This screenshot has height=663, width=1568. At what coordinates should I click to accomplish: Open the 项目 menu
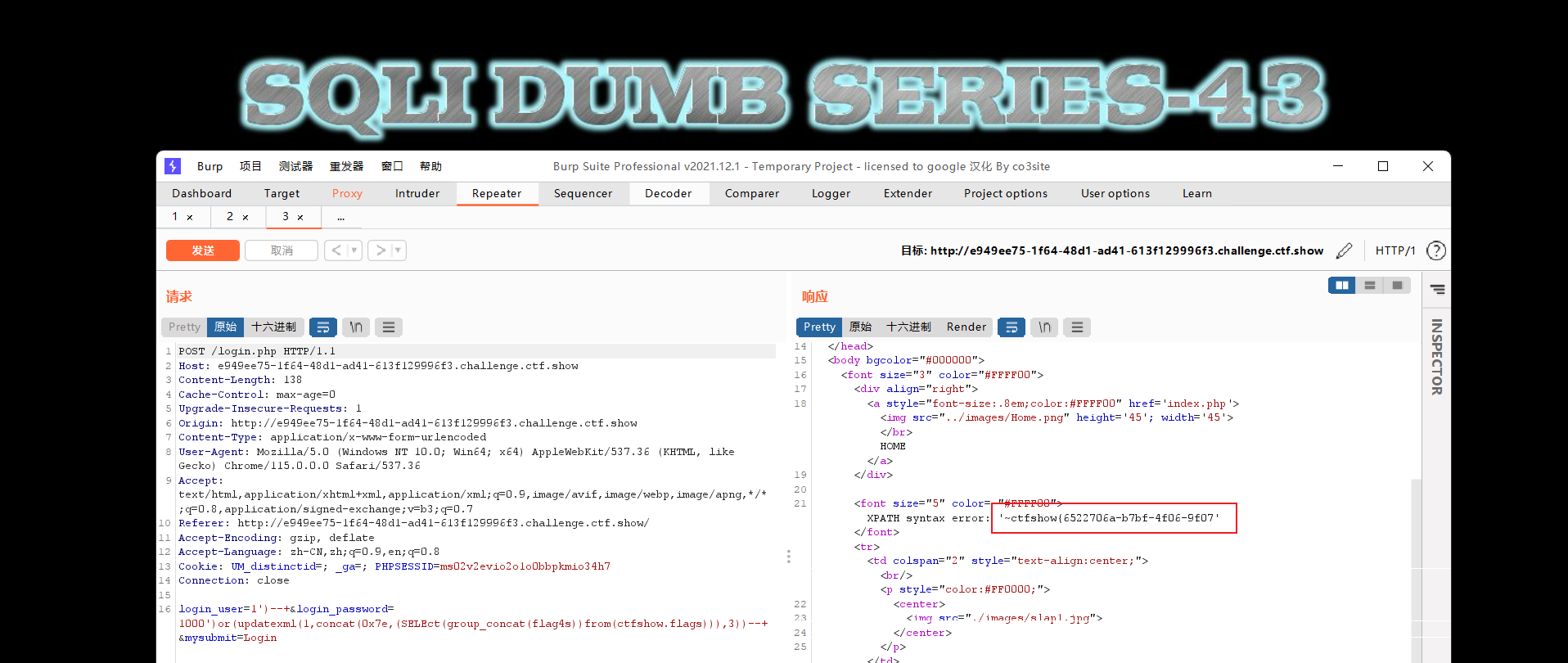pos(250,166)
